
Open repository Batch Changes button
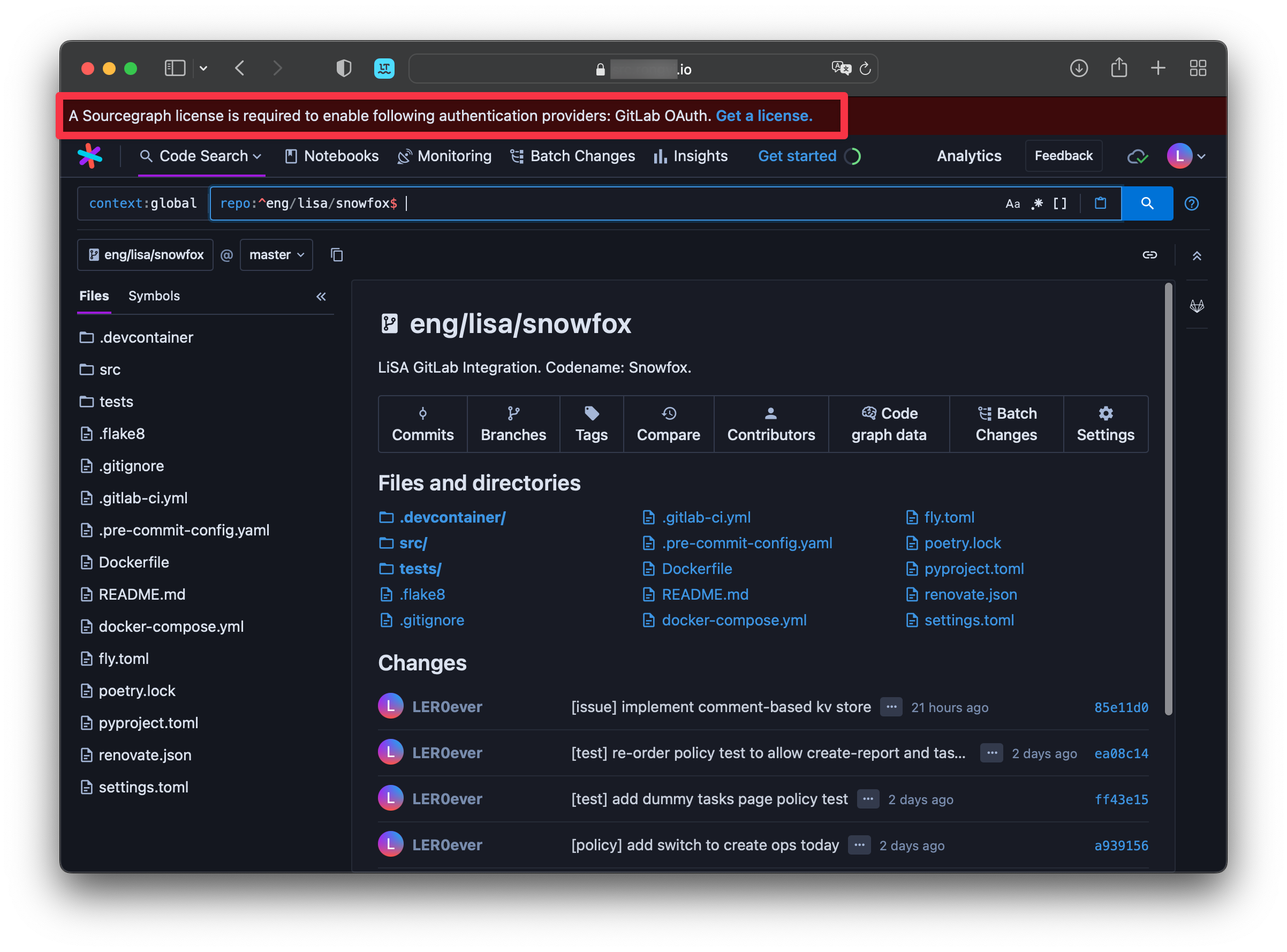pos(1006,424)
